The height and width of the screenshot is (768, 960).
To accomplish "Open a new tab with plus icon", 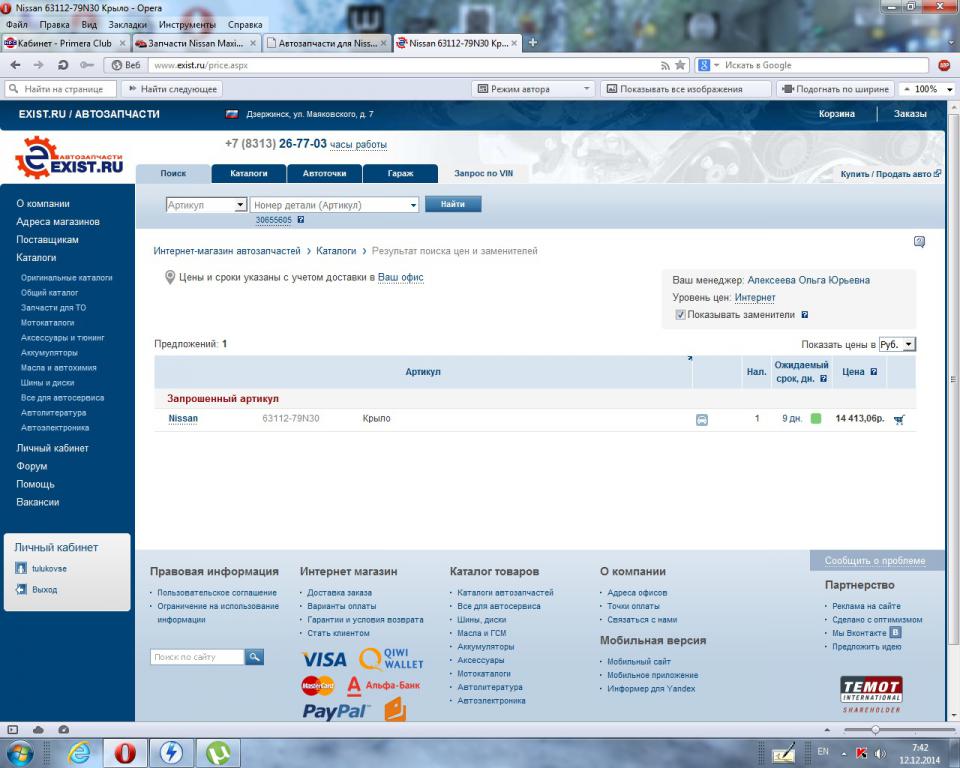I will click(x=533, y=43).
